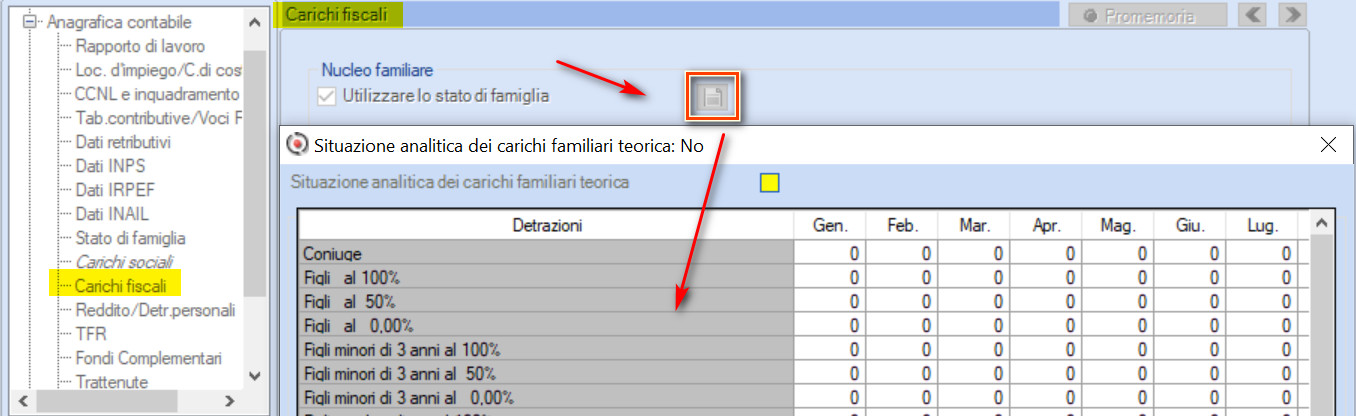The width and height of the screenshot is (1356, 416).
Task: Select CCNL e inquadramento tree item
Action: (x=157, y=94)
